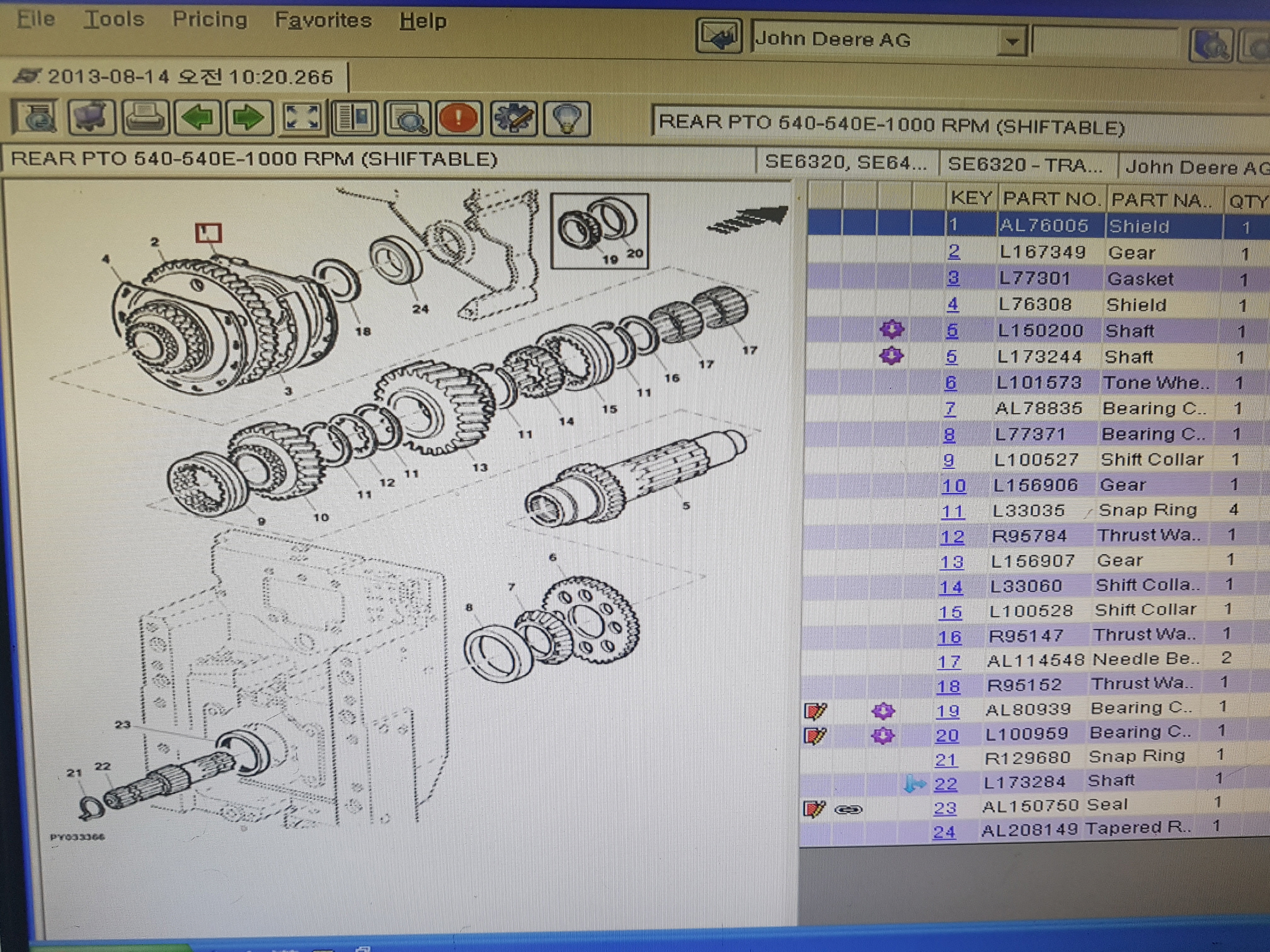Open the gear settings toolbar icon
Viewport: 1270px width, 952px height.
(x=513, y=118)
